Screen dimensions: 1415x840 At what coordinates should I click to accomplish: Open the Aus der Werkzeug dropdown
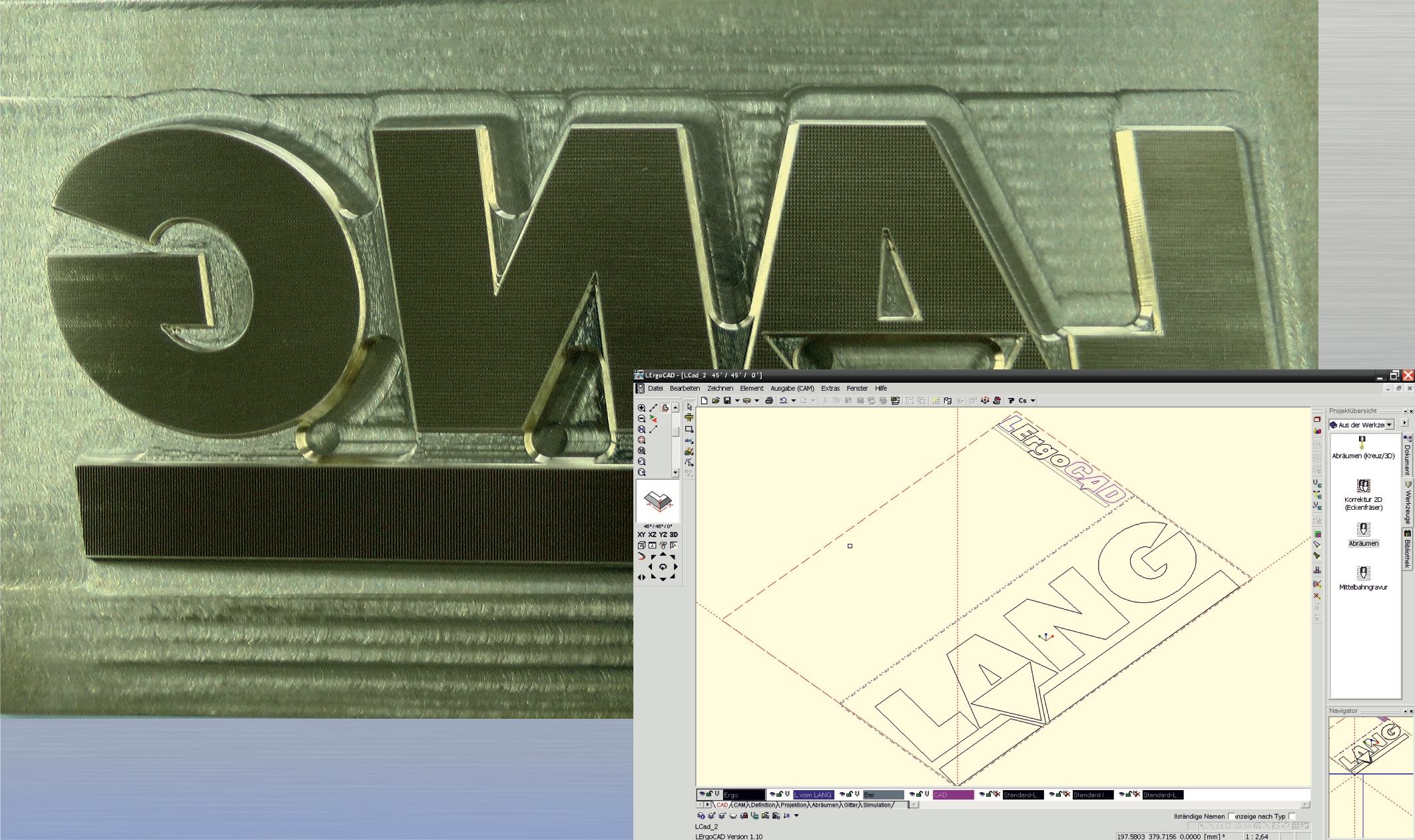[x=1389, y=425]
